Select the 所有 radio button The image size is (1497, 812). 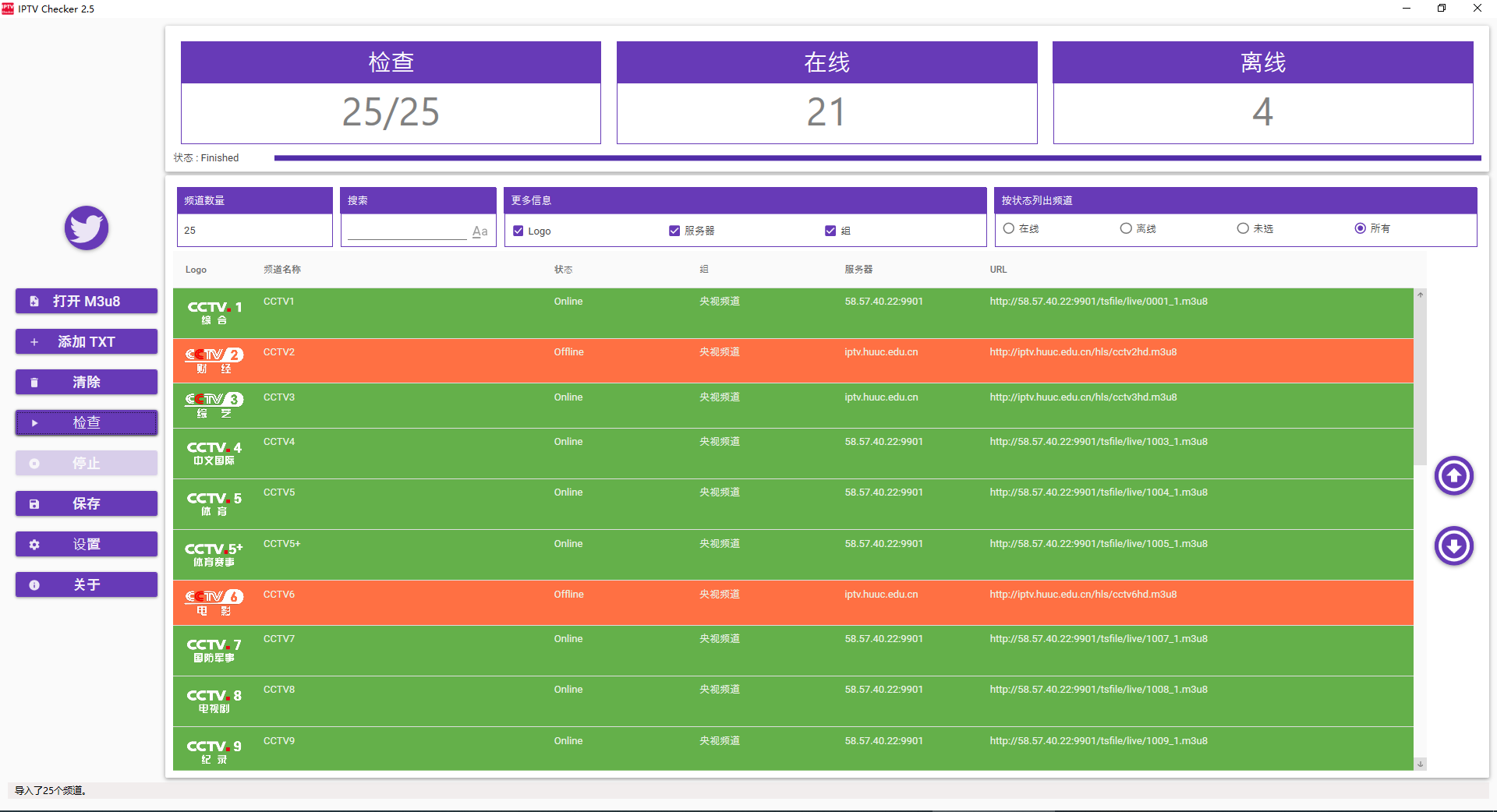(1361, 228)
